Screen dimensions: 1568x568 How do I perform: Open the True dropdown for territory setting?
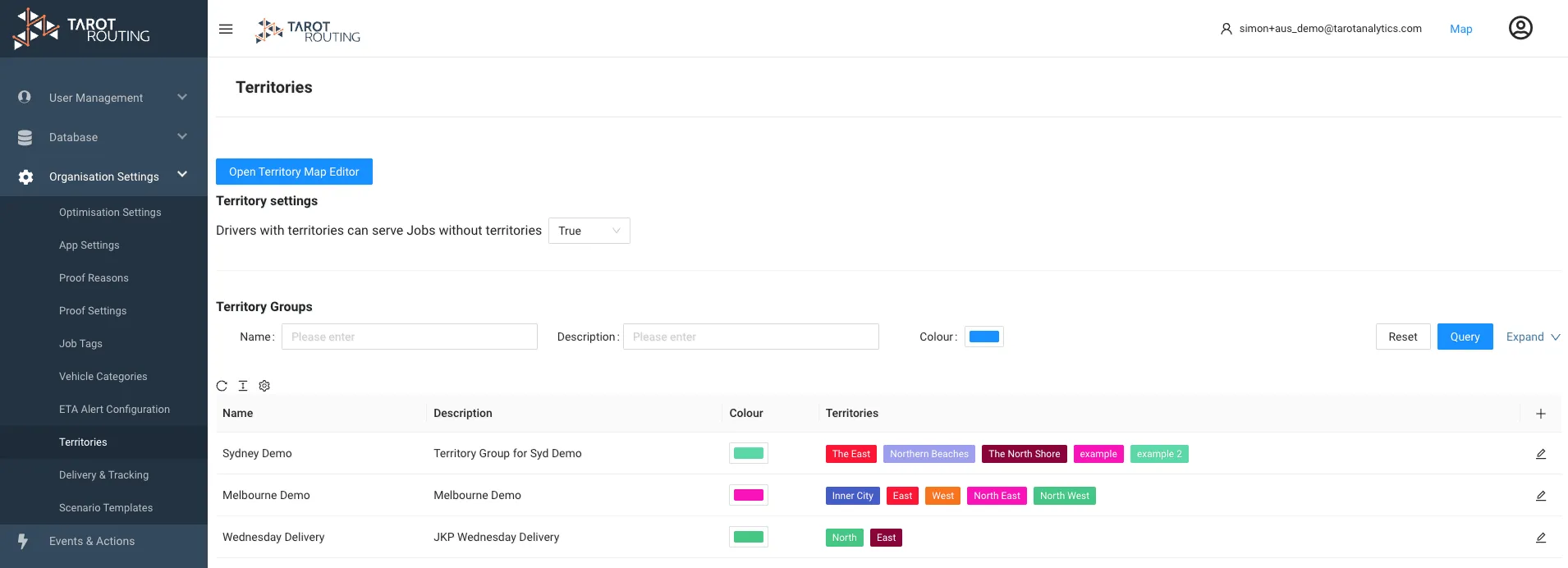click(x=589, y=231)
